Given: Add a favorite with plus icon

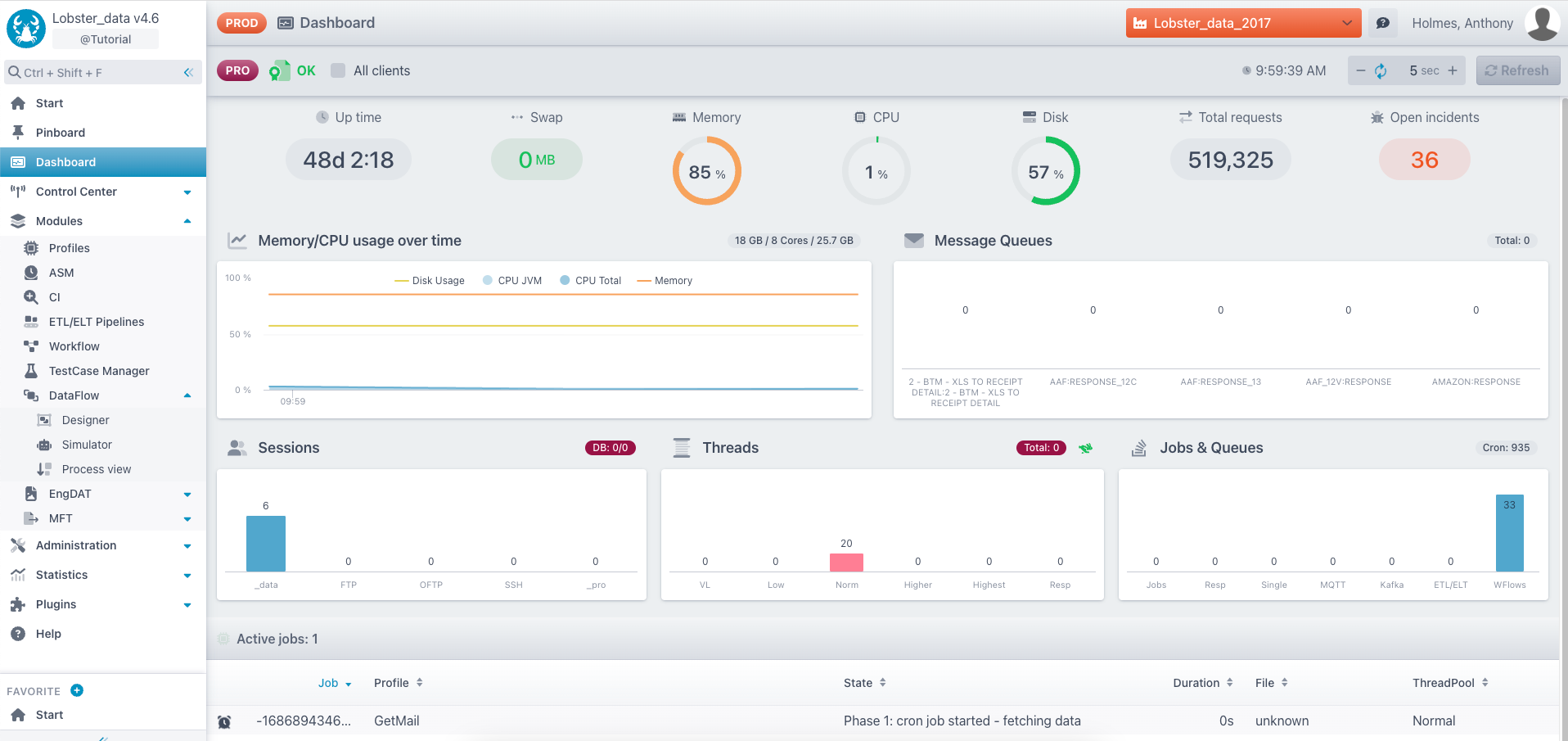Looking at the screenshot, I should click(77, 690).
